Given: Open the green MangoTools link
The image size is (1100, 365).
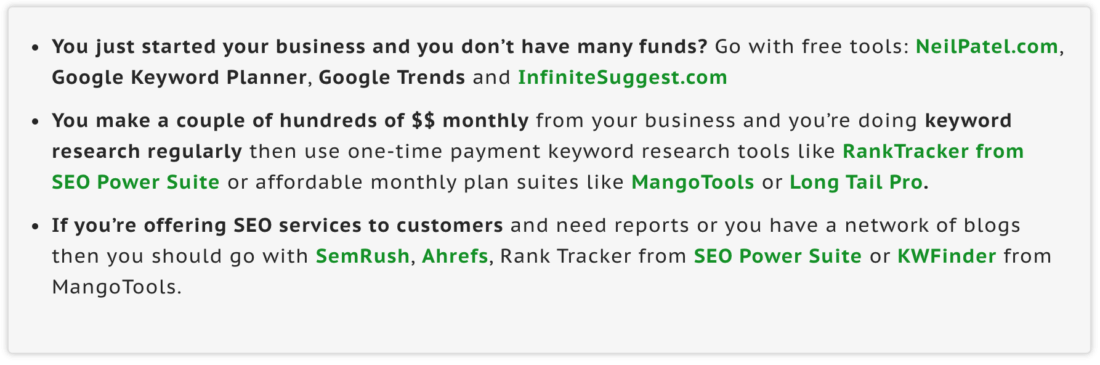Looking at the screenshot, I should coord(692,182).
